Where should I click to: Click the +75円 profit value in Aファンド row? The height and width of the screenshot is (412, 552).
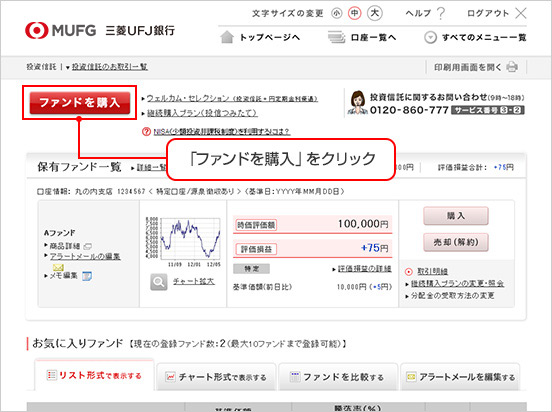(x=375, y=248)
